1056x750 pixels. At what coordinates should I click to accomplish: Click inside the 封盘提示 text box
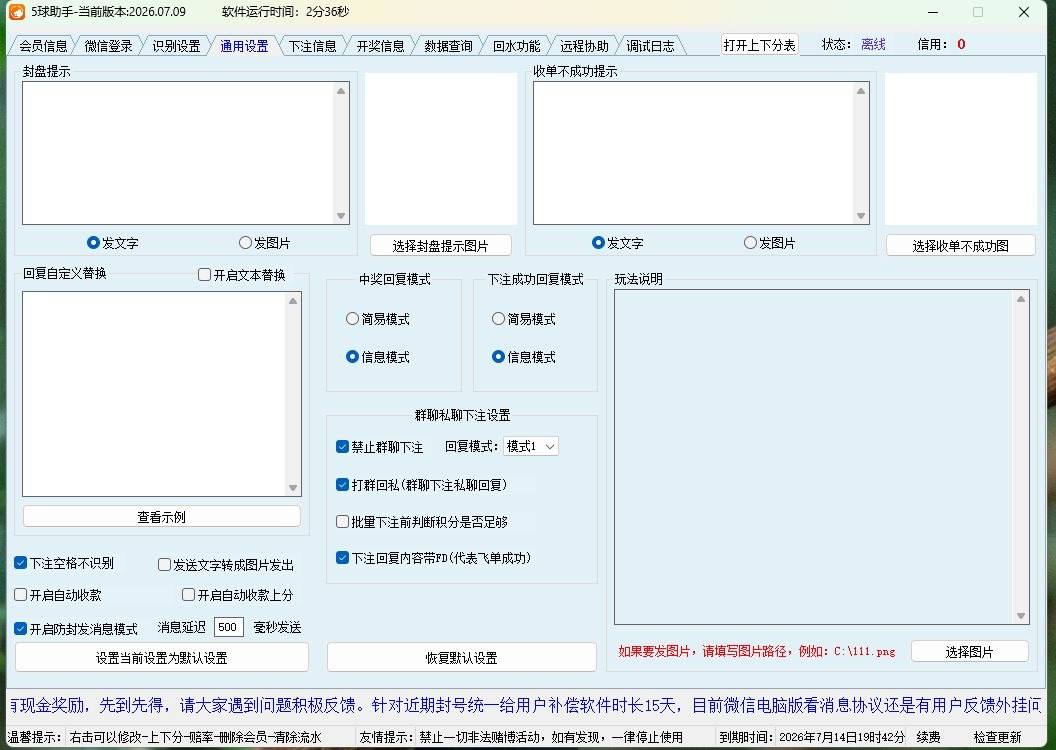pos(178,153)
